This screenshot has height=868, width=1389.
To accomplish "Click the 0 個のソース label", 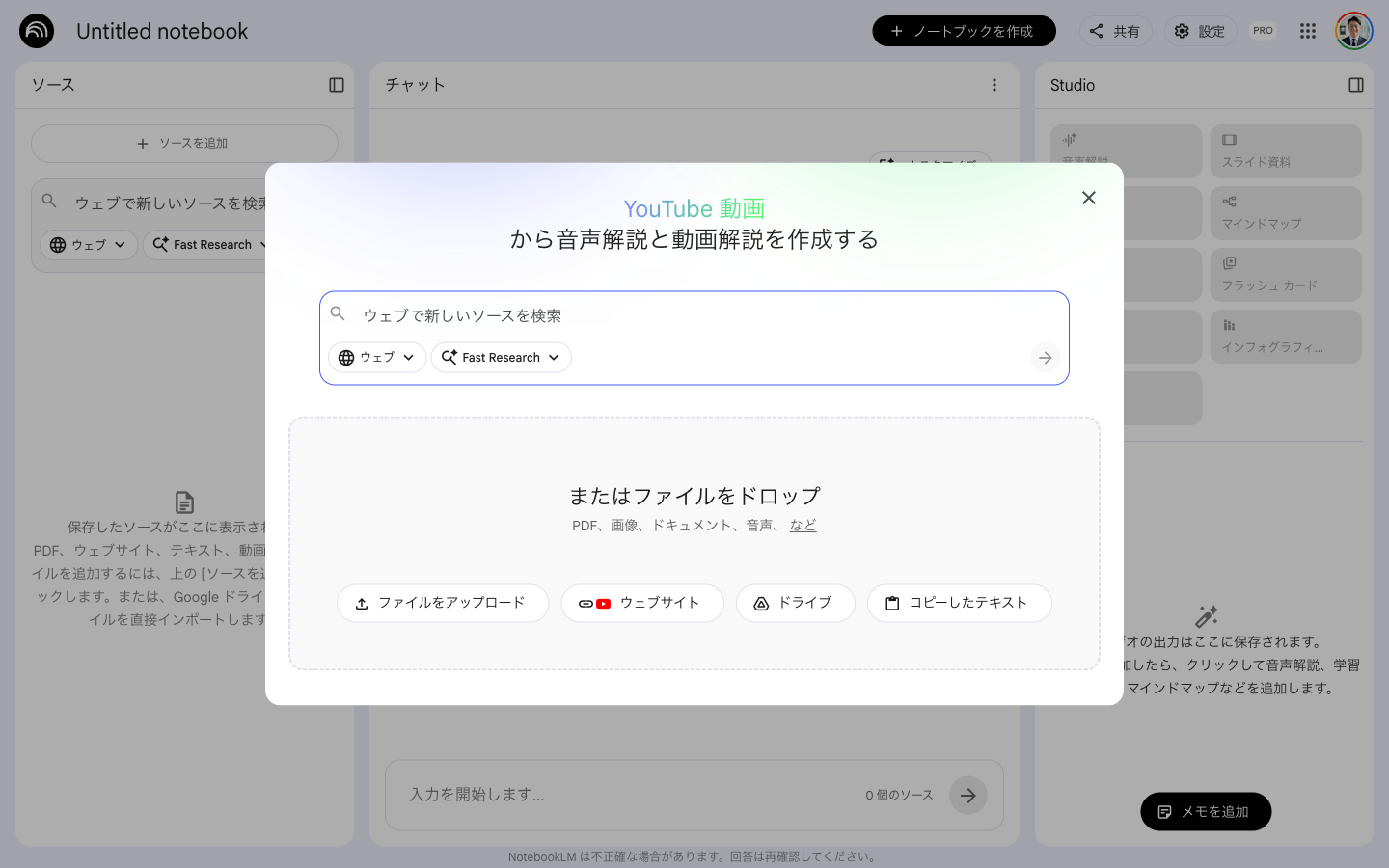I will point(899,796).
